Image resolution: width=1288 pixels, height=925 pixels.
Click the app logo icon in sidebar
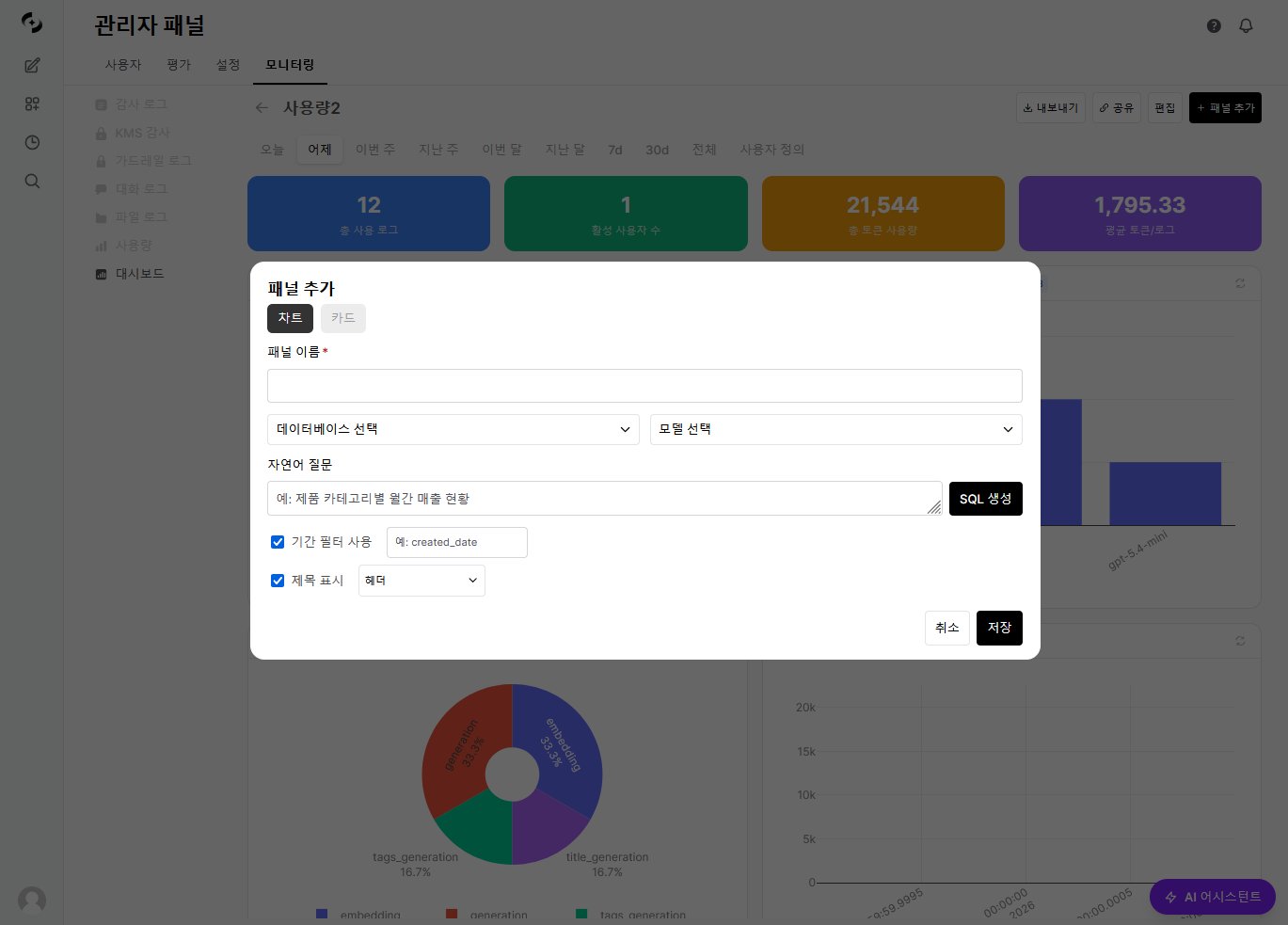[32, 23]
